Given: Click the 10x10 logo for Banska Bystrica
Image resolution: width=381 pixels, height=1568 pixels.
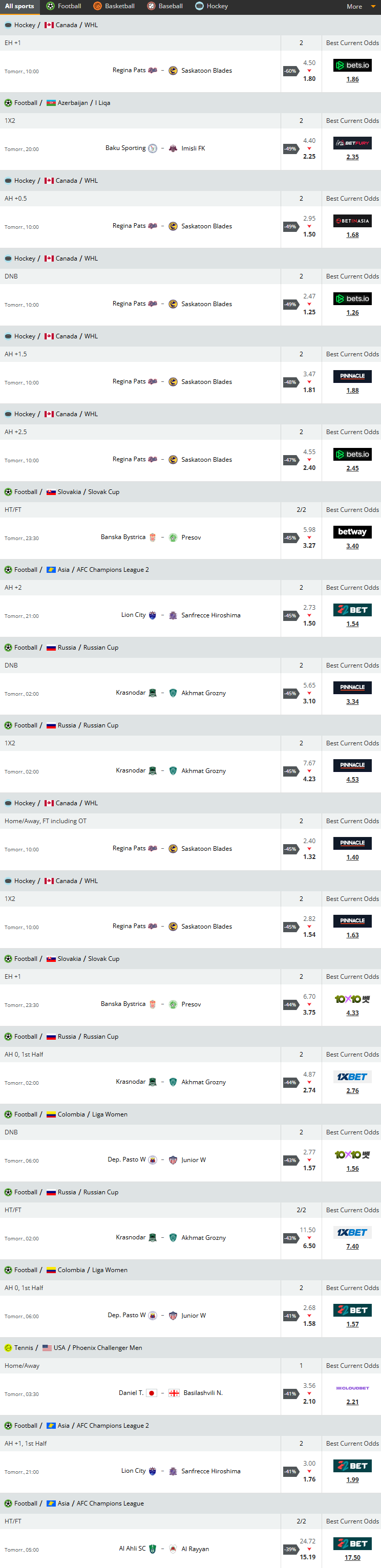Looking at the screenshot, I should [x=352, y=999].
